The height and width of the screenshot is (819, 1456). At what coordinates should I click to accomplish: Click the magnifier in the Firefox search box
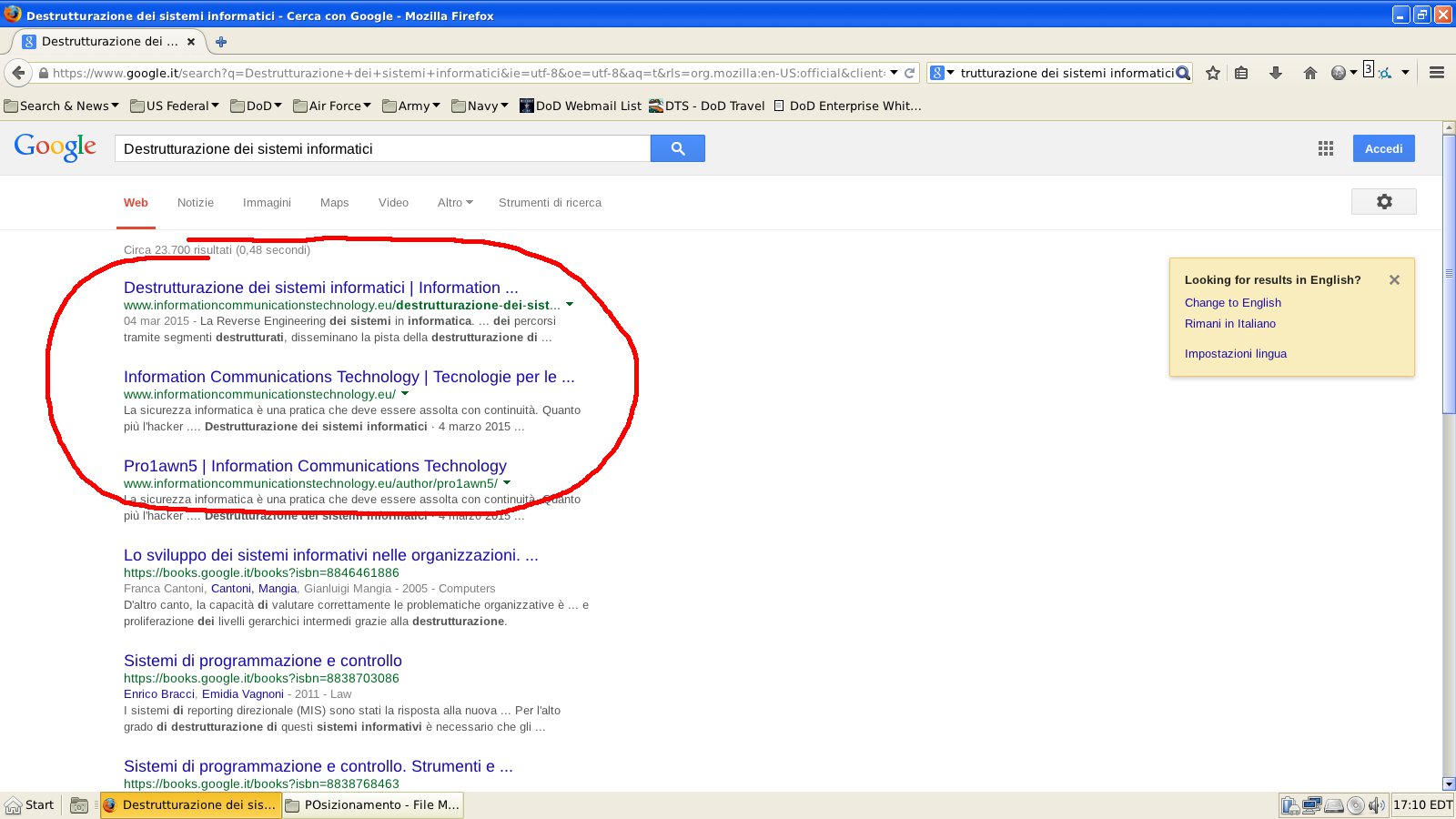click(1182, 73)
